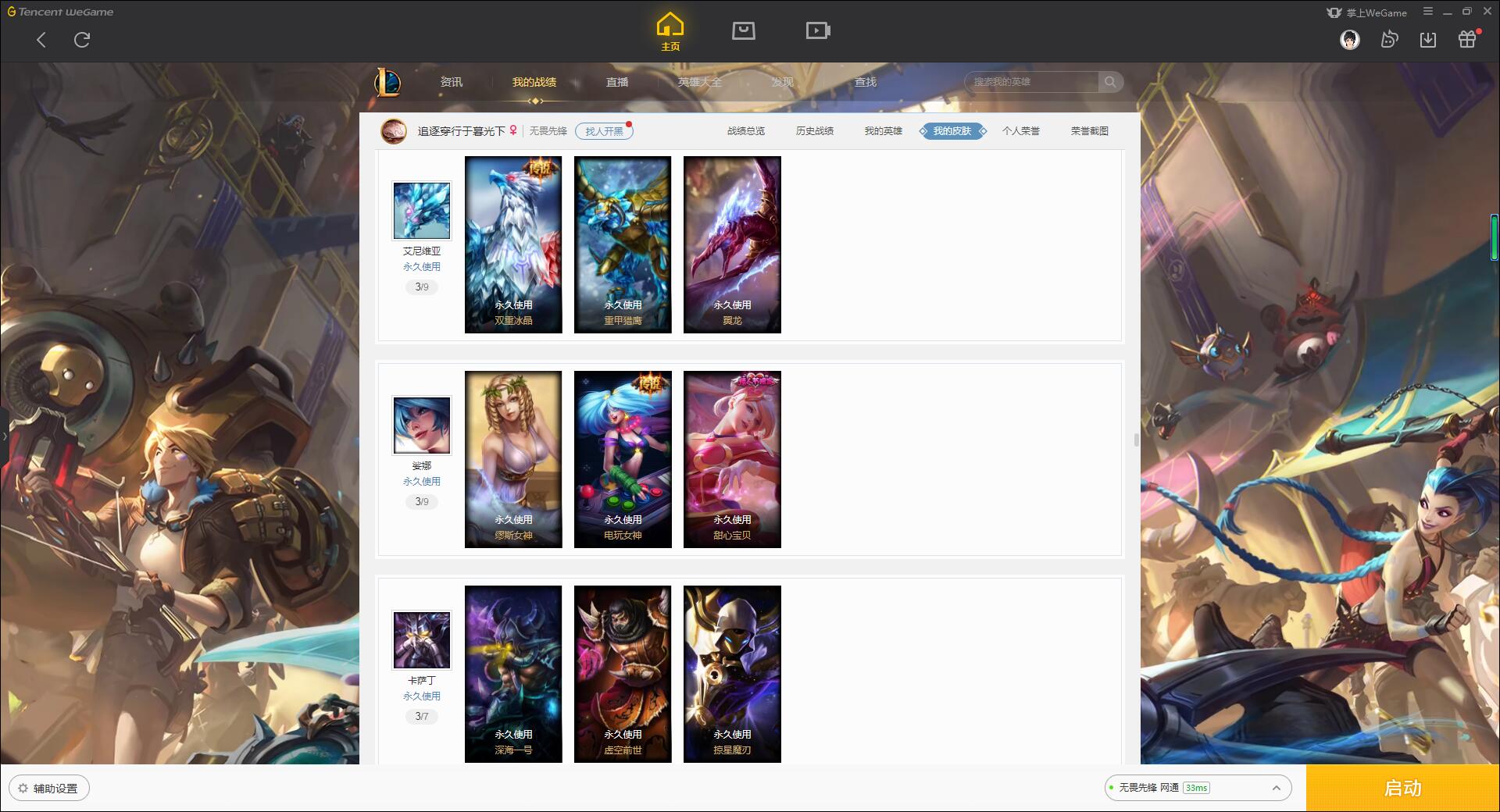Click the search magnifier icon

[x=1110, y=82]
